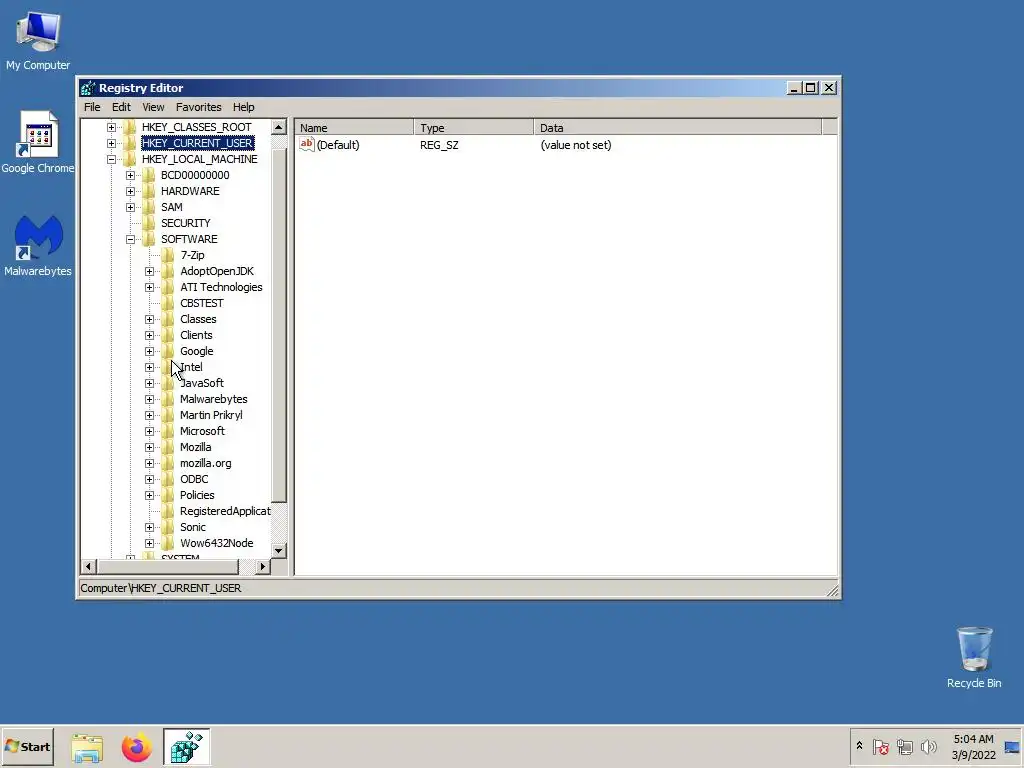Screen dimensions: 1024x768
Task: Select the Sonic key
Action: click(x=193, y=527)
